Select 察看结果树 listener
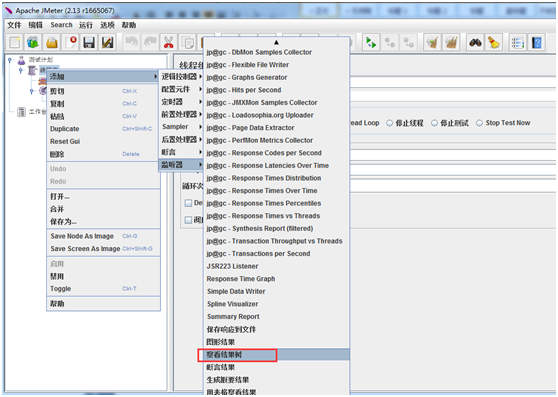 click(x=277, y=355)
